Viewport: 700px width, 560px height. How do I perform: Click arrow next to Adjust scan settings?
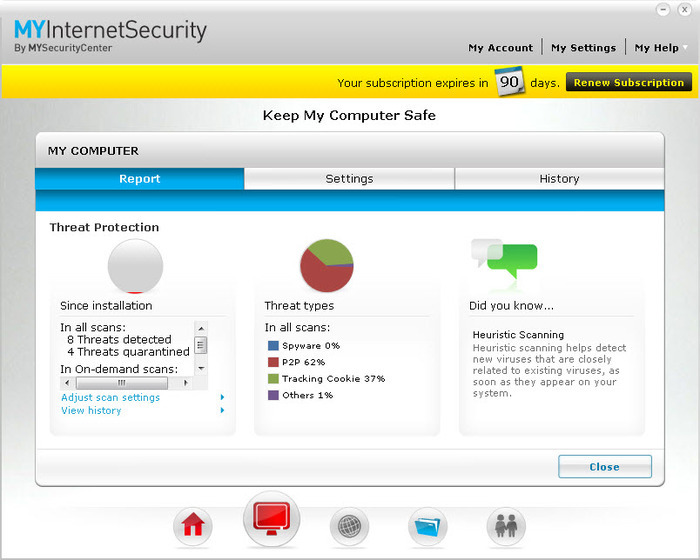click(222, 397)
